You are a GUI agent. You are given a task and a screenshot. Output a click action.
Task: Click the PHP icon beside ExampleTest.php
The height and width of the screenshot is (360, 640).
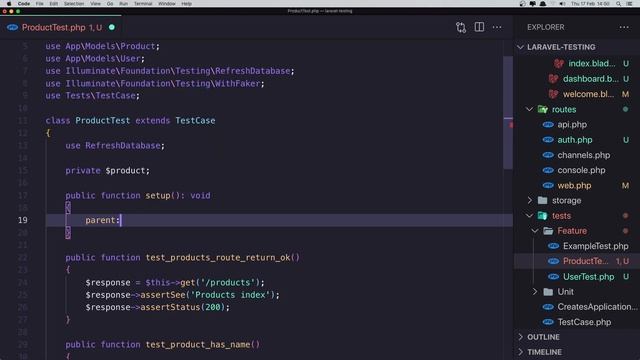click(553, 246)
